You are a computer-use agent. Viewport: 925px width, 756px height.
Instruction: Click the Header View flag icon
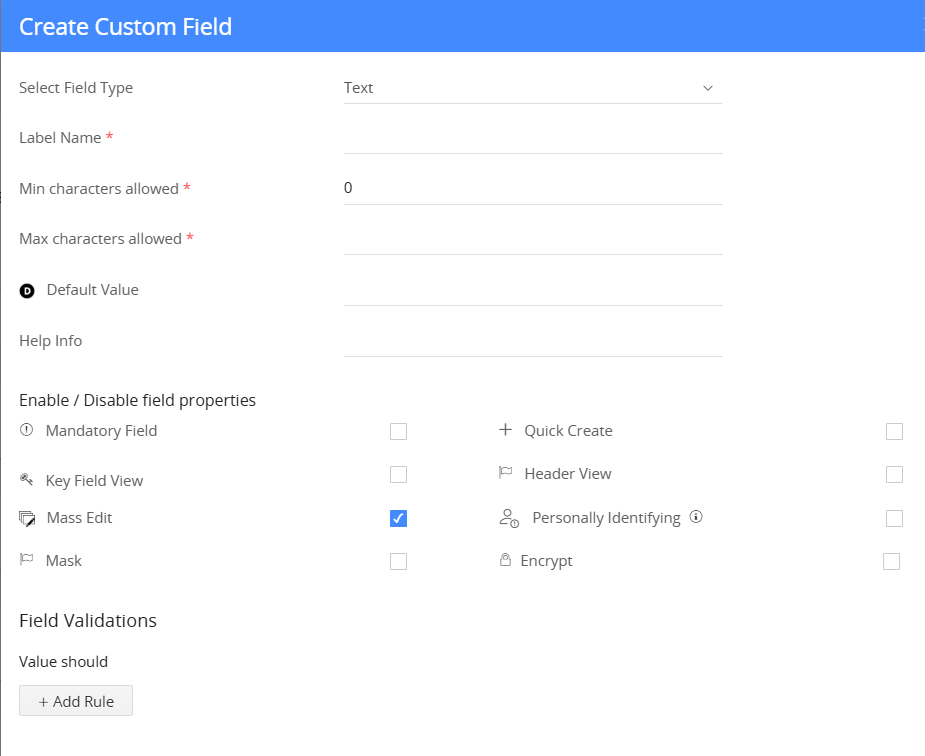click(x=505, y=474)
